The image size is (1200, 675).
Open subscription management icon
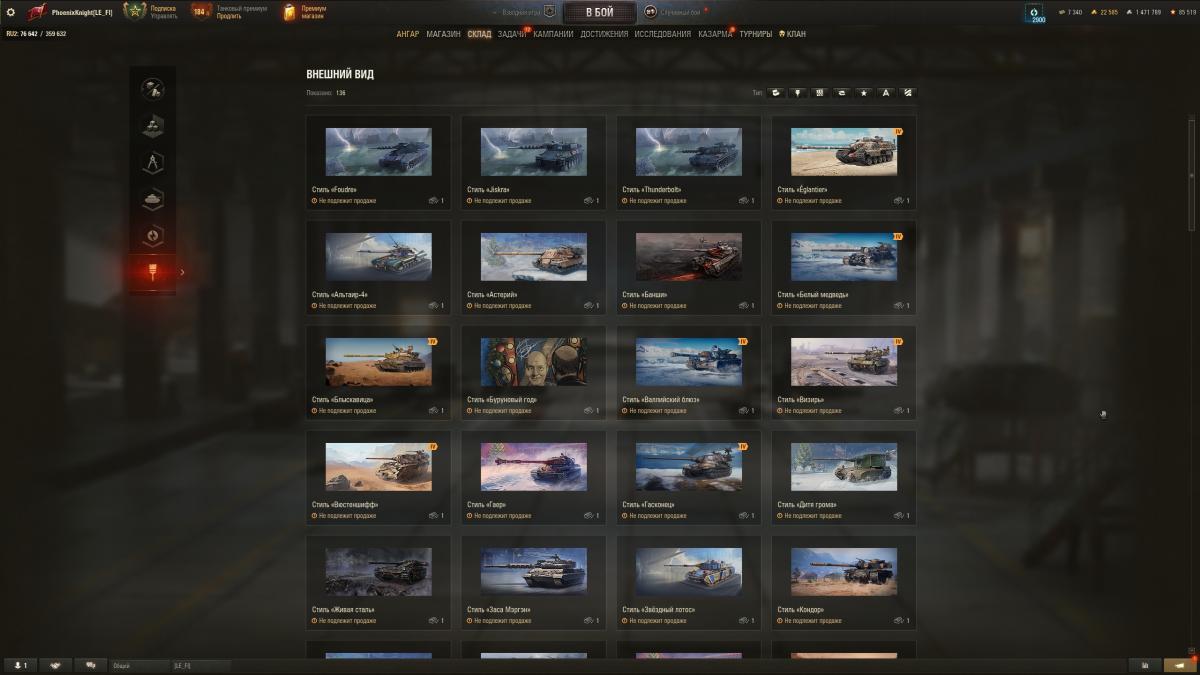135,12
